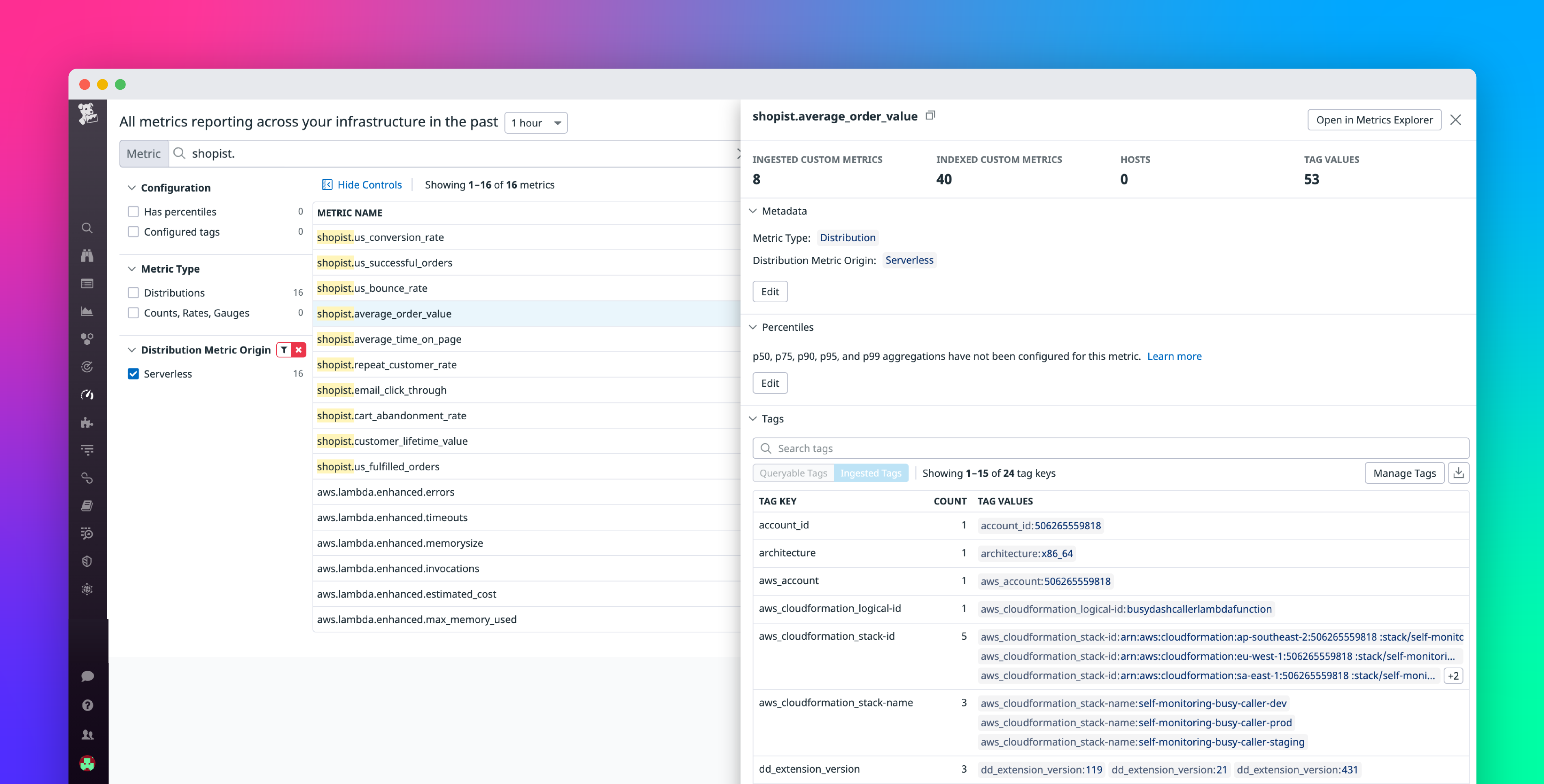Screen dimensions: 1544x784
Task: Click the download icon next to Manage Tags
Action: [x=1459, y=473]
